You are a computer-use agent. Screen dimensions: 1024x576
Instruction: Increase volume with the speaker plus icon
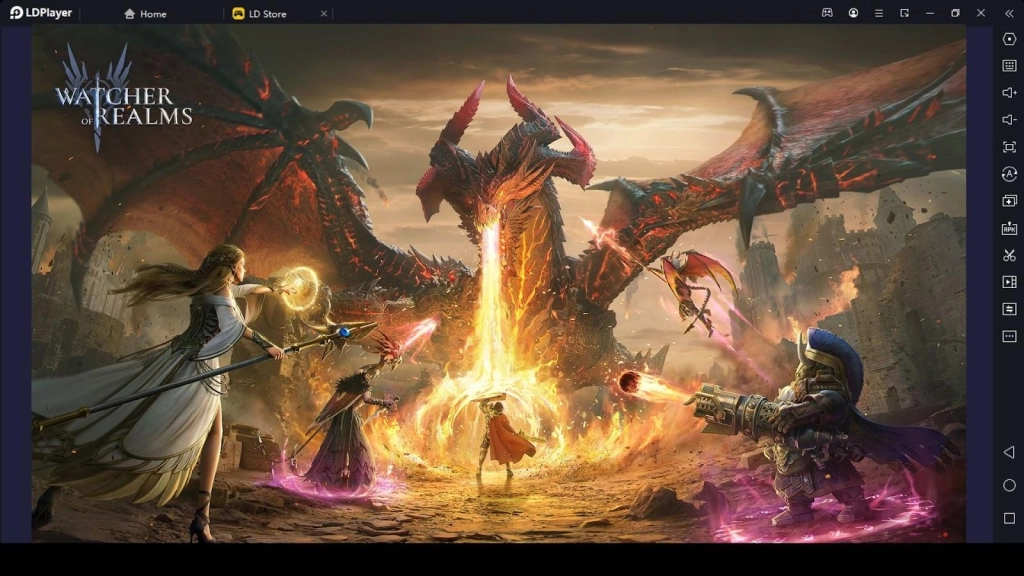(x=1009, y=93)
